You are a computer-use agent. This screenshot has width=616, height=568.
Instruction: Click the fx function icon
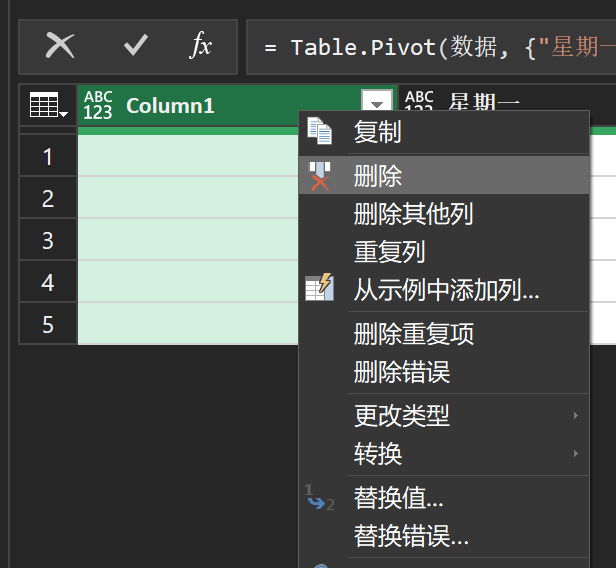coord(201,46)
